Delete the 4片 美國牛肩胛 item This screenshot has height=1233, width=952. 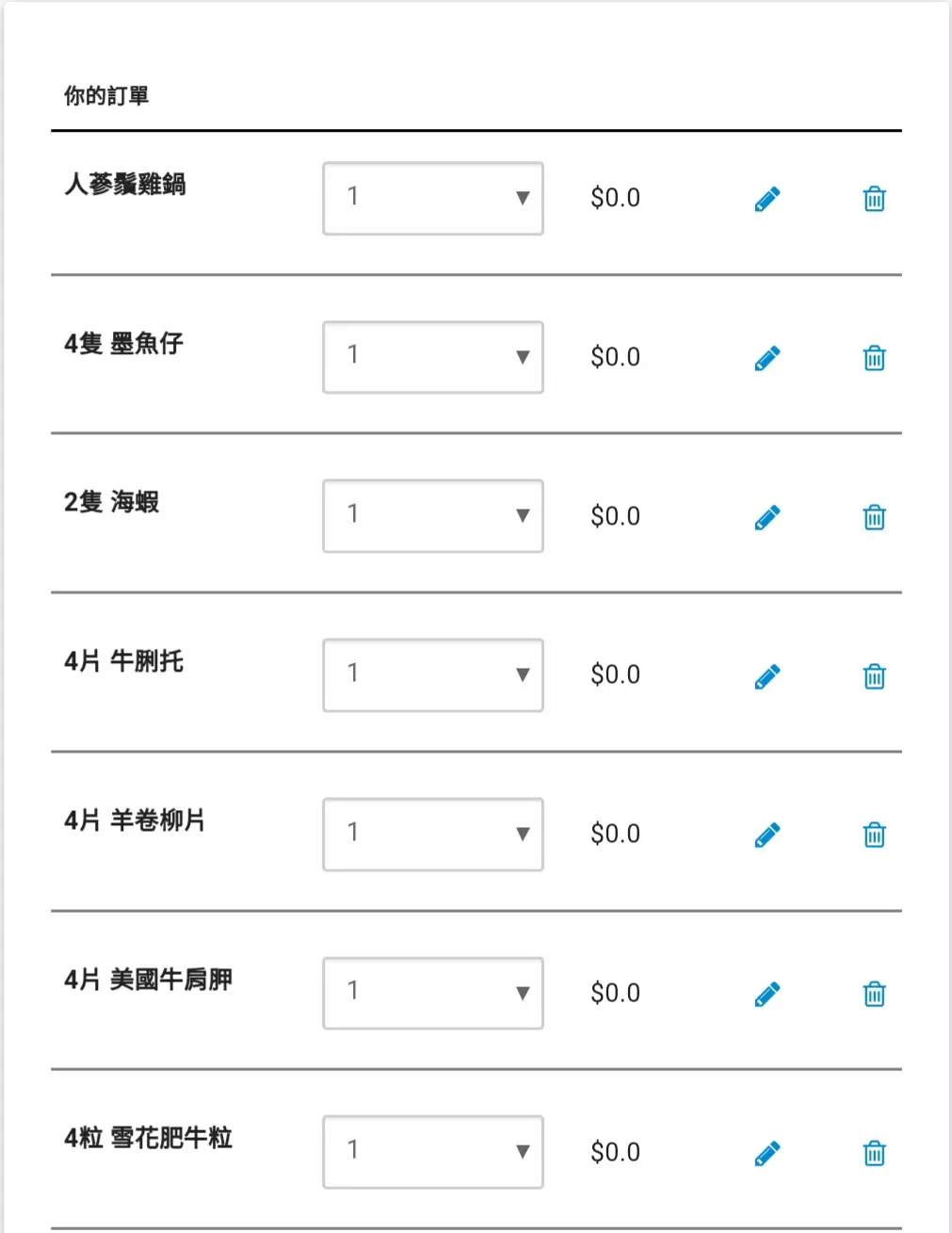click(x=874, y=995)
